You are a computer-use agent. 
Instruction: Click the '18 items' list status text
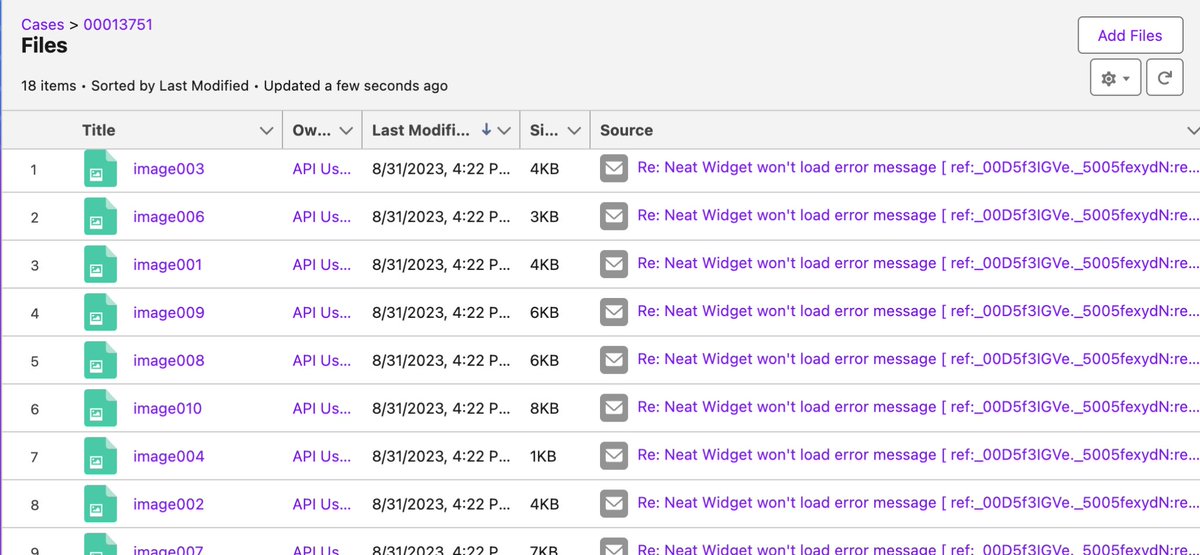(48, 86)
